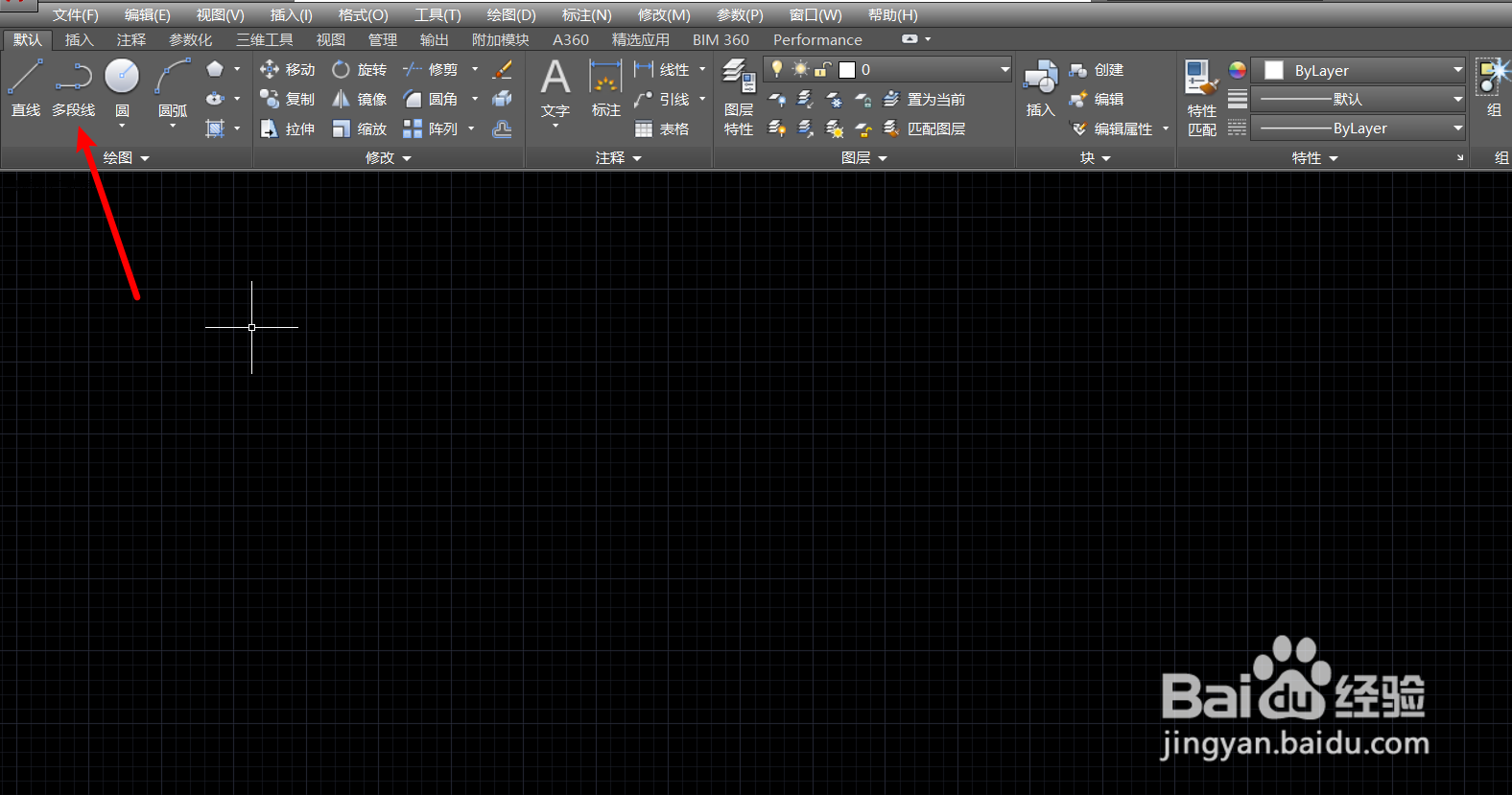Screen dimensions: 1512x795
Task: Click 编辑 (Edit) block button
Action: point(1097,99)
